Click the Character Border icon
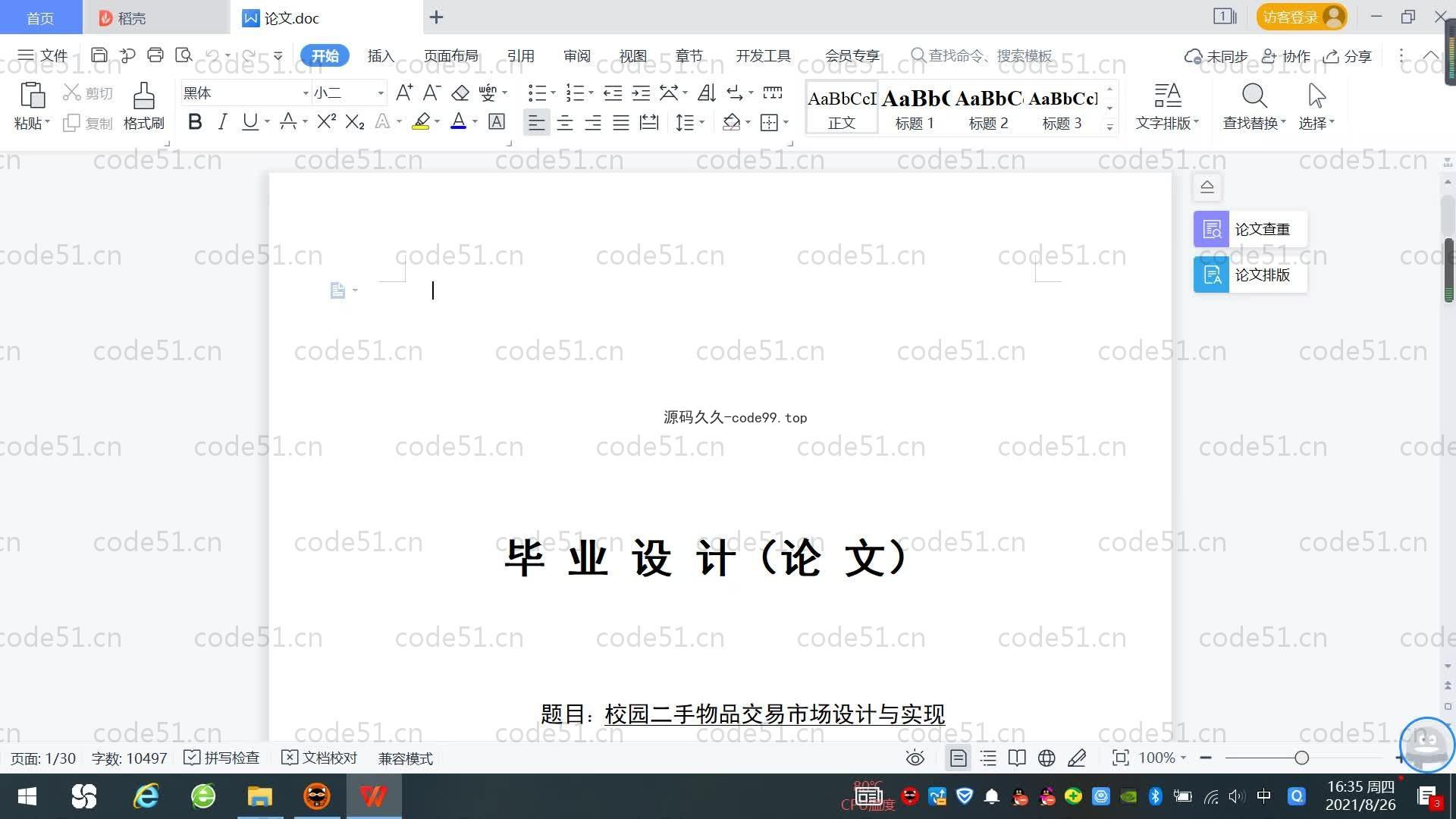1456x819 pixels. point(497,121)
